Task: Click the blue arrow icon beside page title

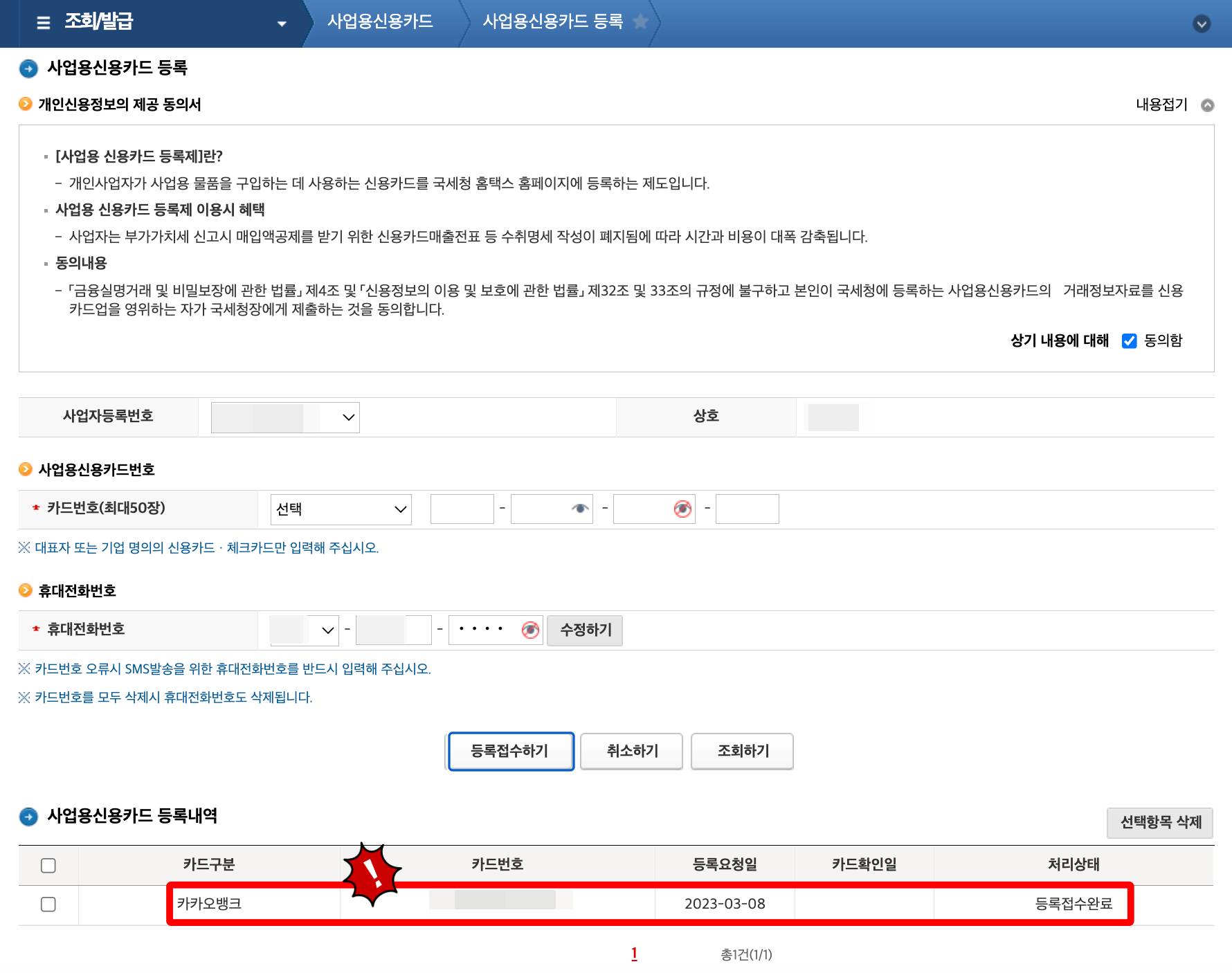Action: (27, 69)
